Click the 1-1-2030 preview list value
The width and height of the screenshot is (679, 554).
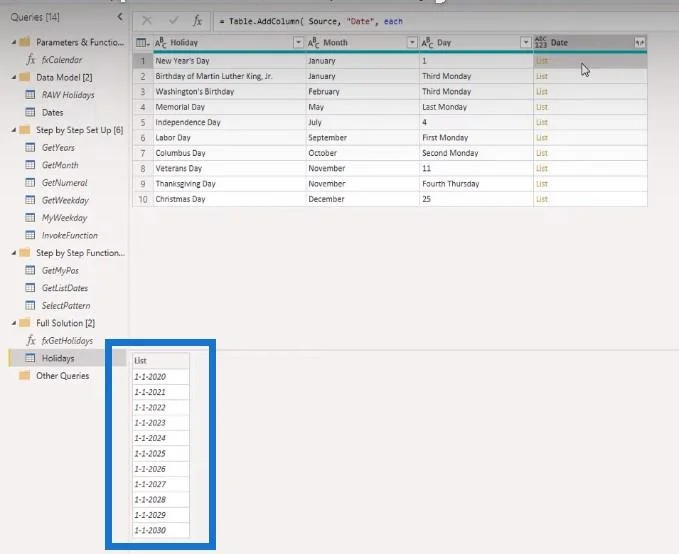pos(161,530)
